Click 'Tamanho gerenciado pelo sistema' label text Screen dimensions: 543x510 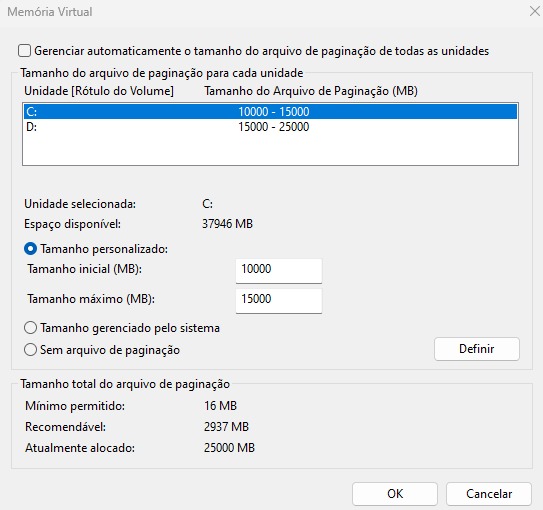click(x=130, y=328)
